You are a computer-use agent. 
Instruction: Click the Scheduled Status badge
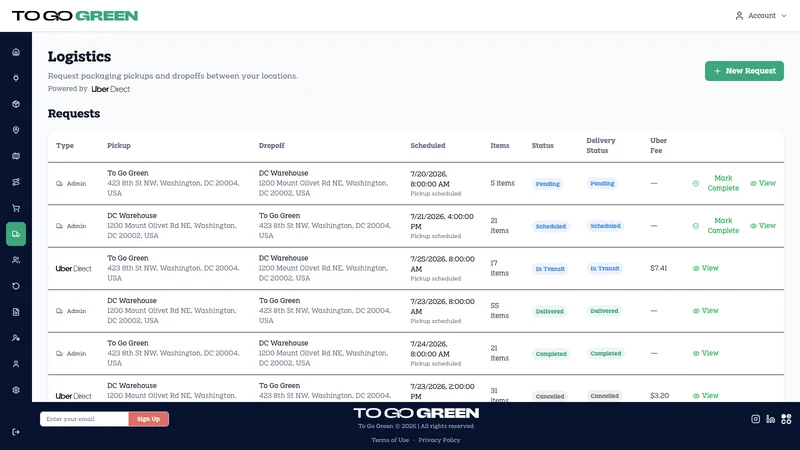(551, 226)
